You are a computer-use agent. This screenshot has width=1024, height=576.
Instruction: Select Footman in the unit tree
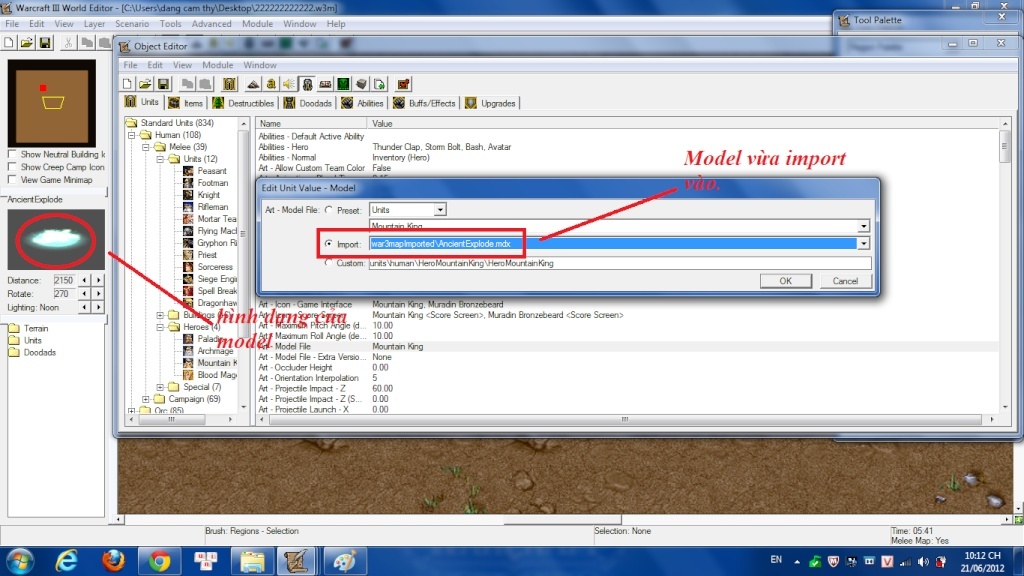point(212,183)
